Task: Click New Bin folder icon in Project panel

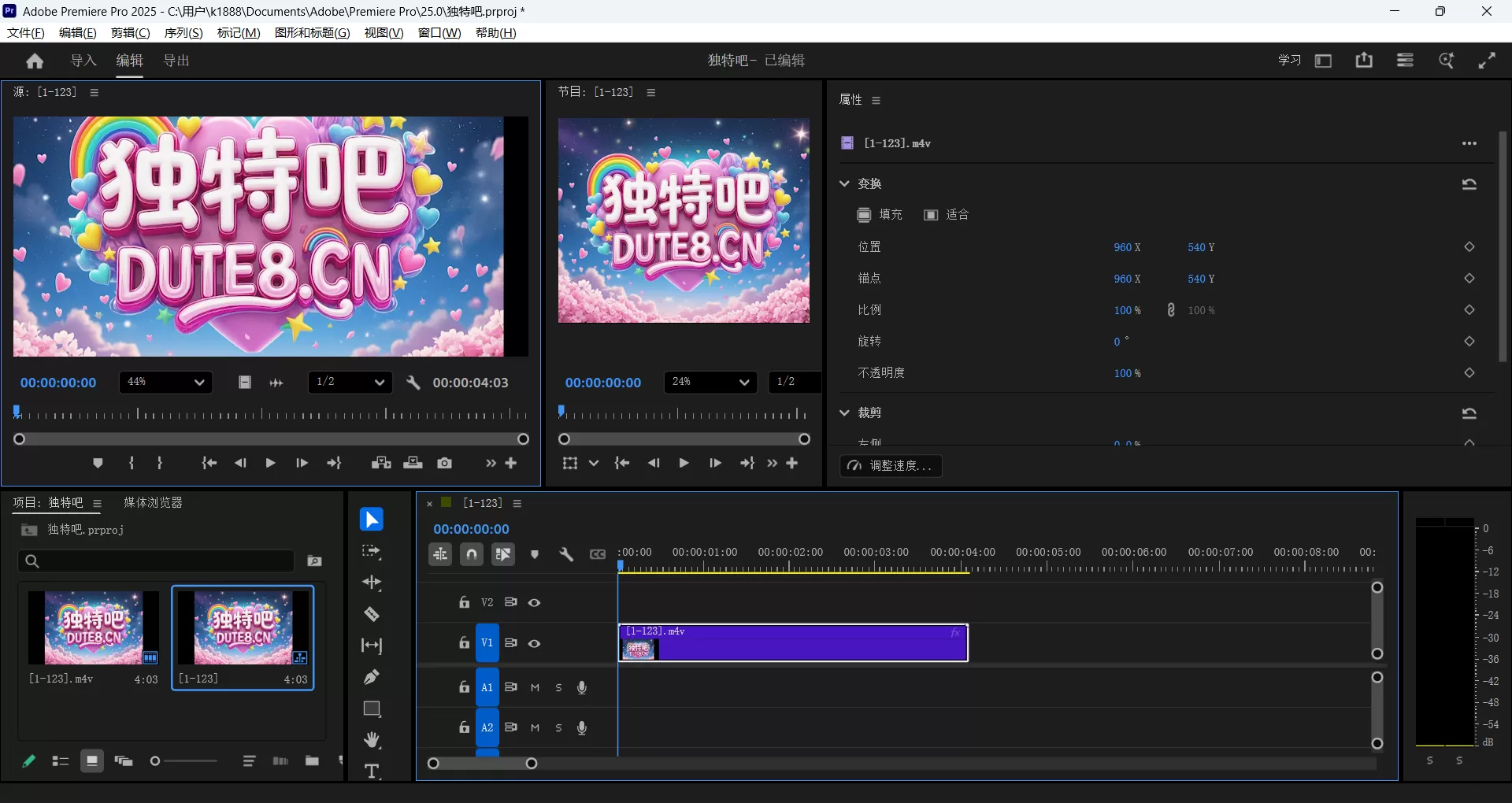Action: pos(312,760)
